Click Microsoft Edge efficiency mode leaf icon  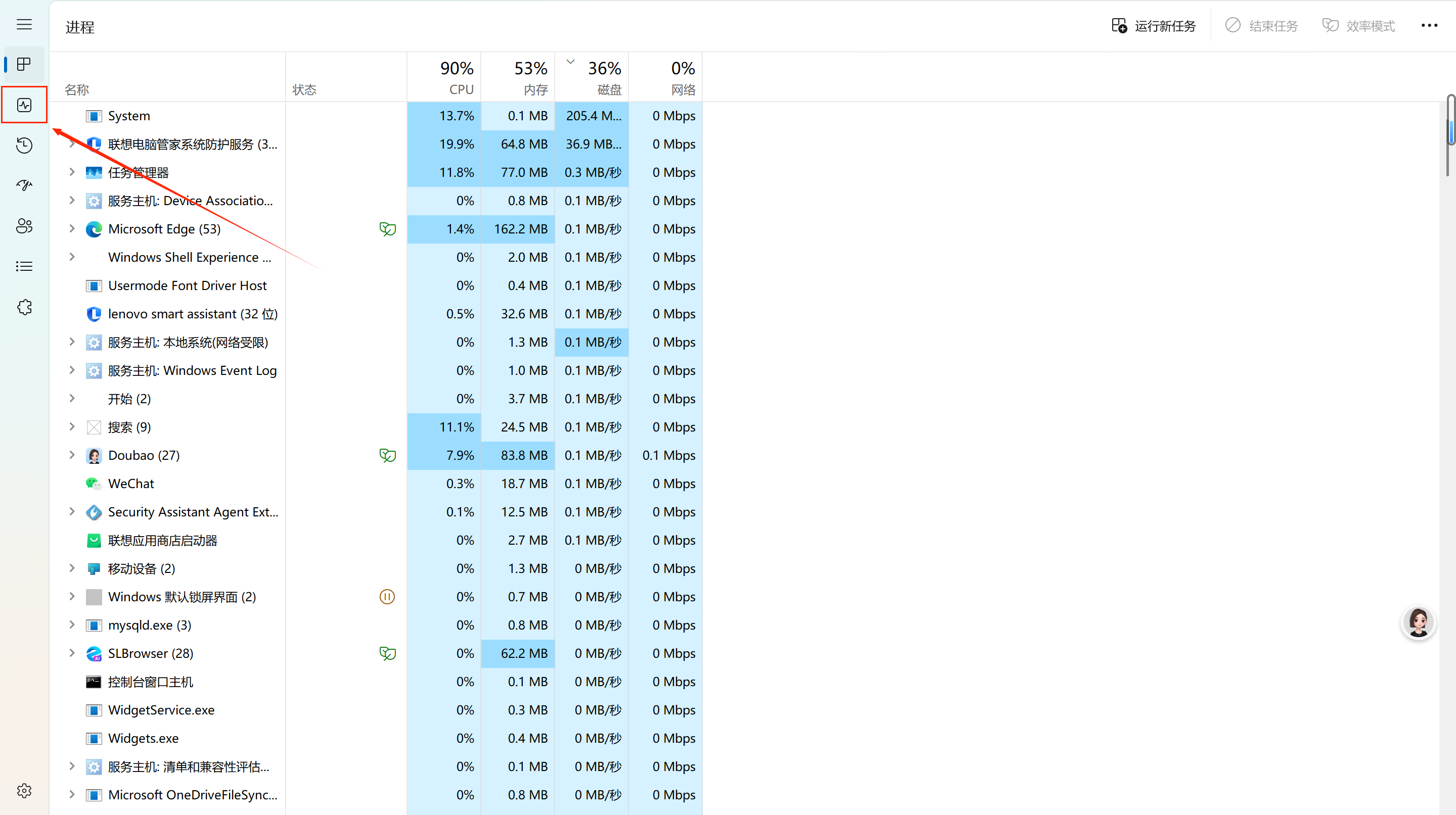[387, 229]
